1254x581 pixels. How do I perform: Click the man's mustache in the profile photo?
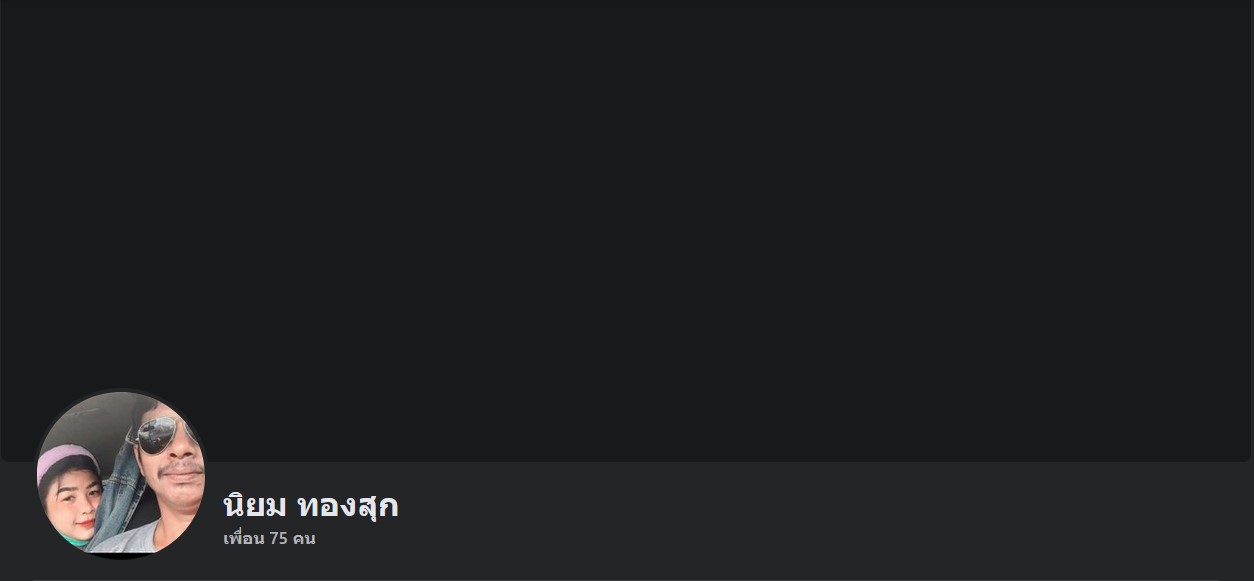[x=182, y=469]
